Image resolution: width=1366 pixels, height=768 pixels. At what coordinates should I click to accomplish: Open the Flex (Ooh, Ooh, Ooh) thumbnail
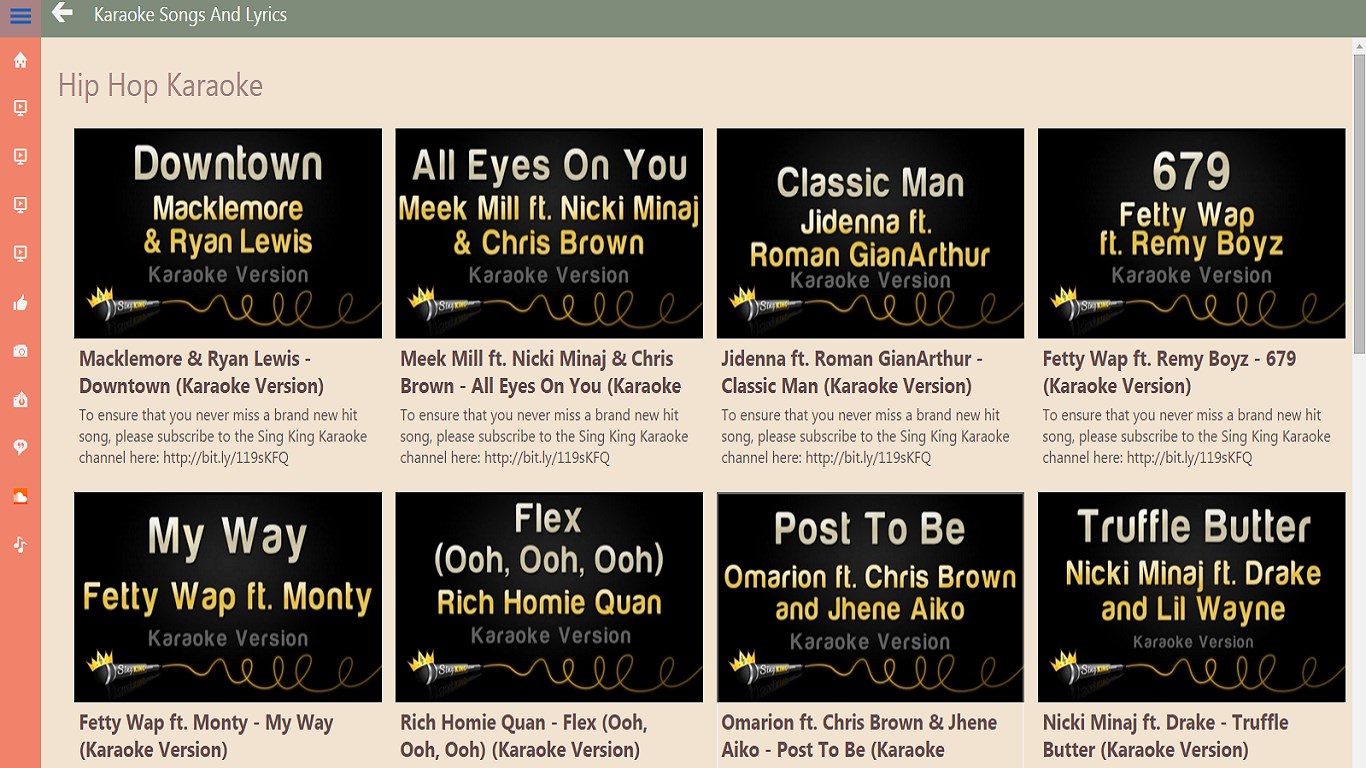coord(549,597)
